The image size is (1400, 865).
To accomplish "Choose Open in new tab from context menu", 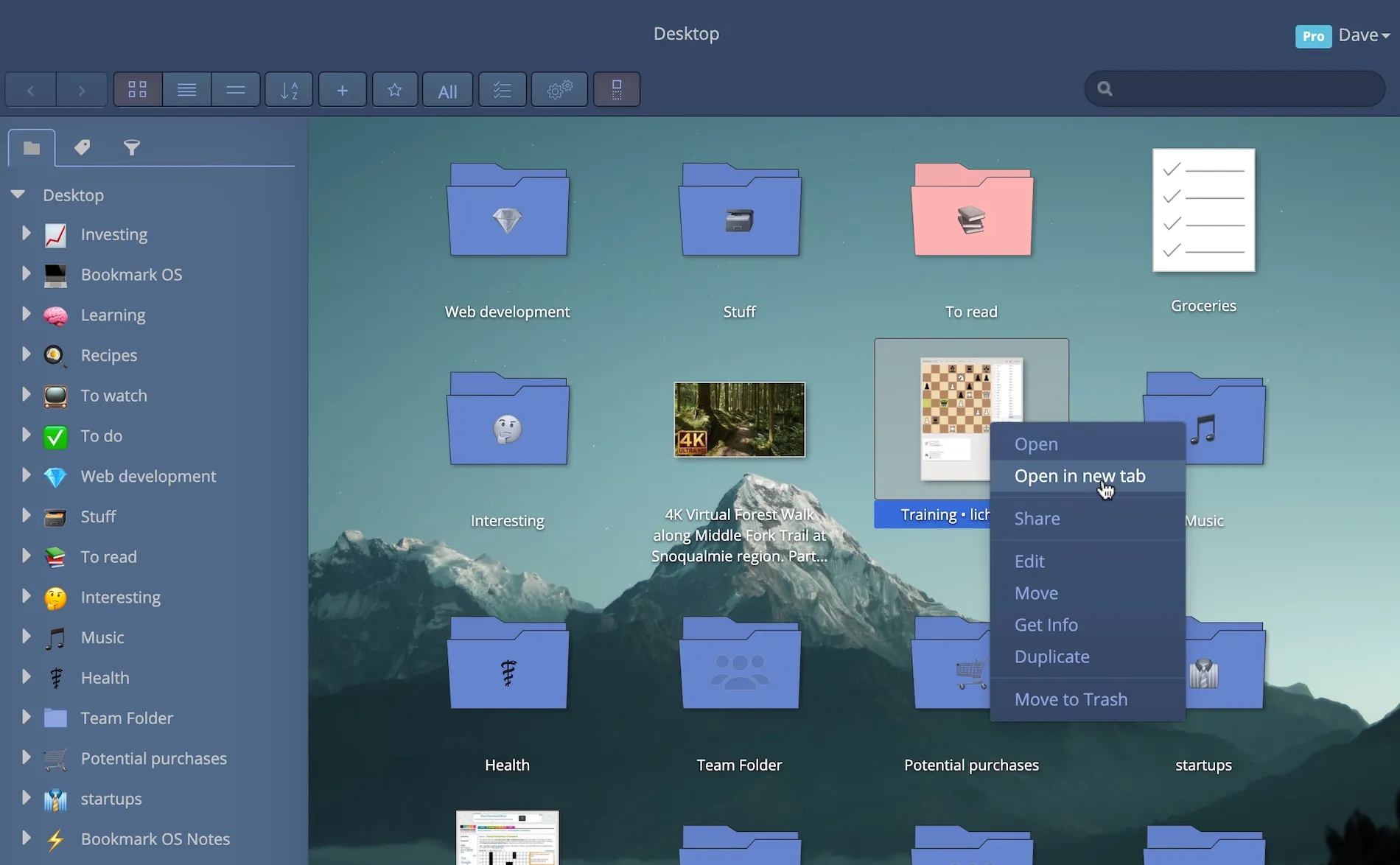I will pos(1079,476).
